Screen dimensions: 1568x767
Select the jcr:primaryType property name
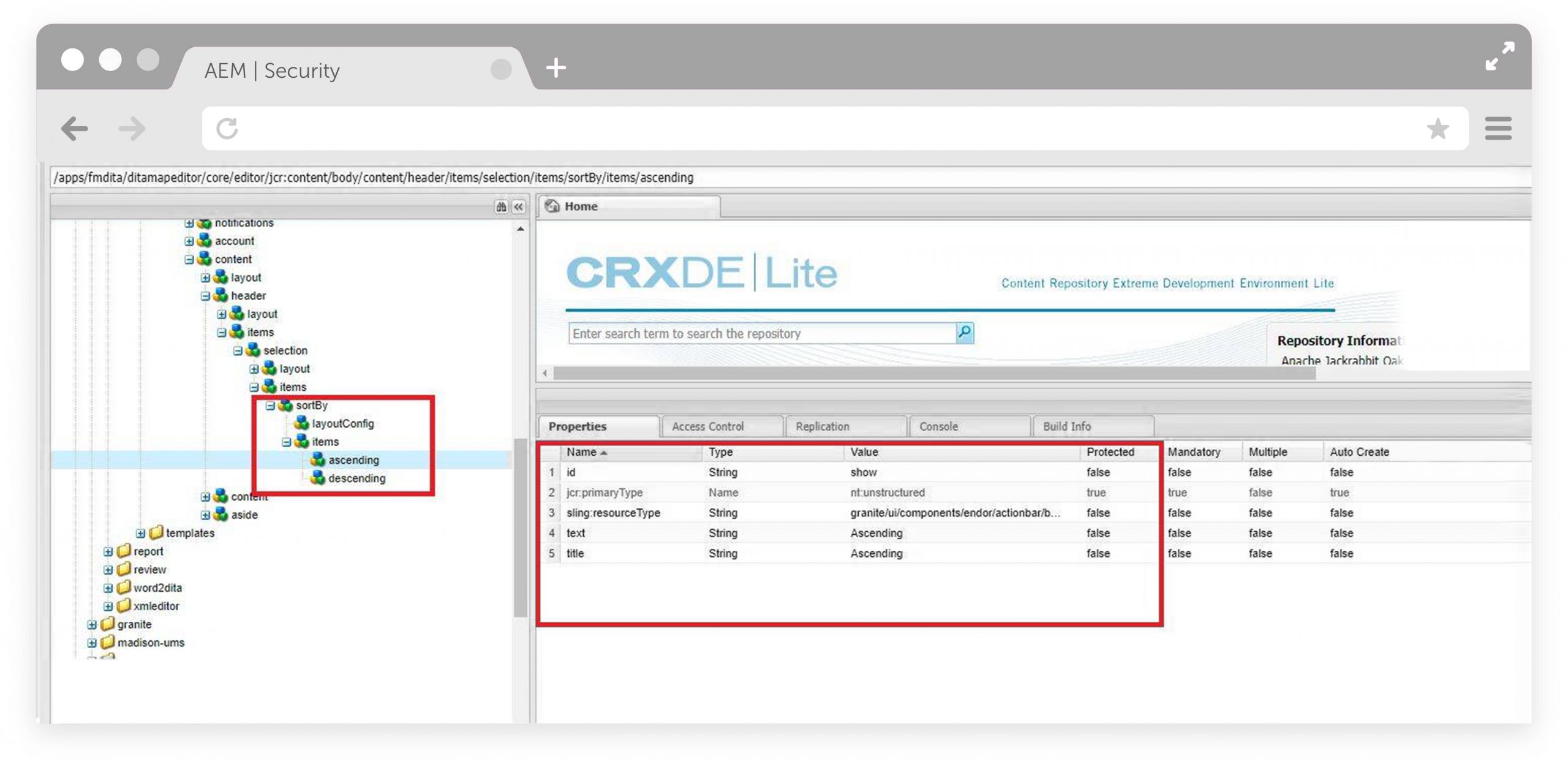605,493
